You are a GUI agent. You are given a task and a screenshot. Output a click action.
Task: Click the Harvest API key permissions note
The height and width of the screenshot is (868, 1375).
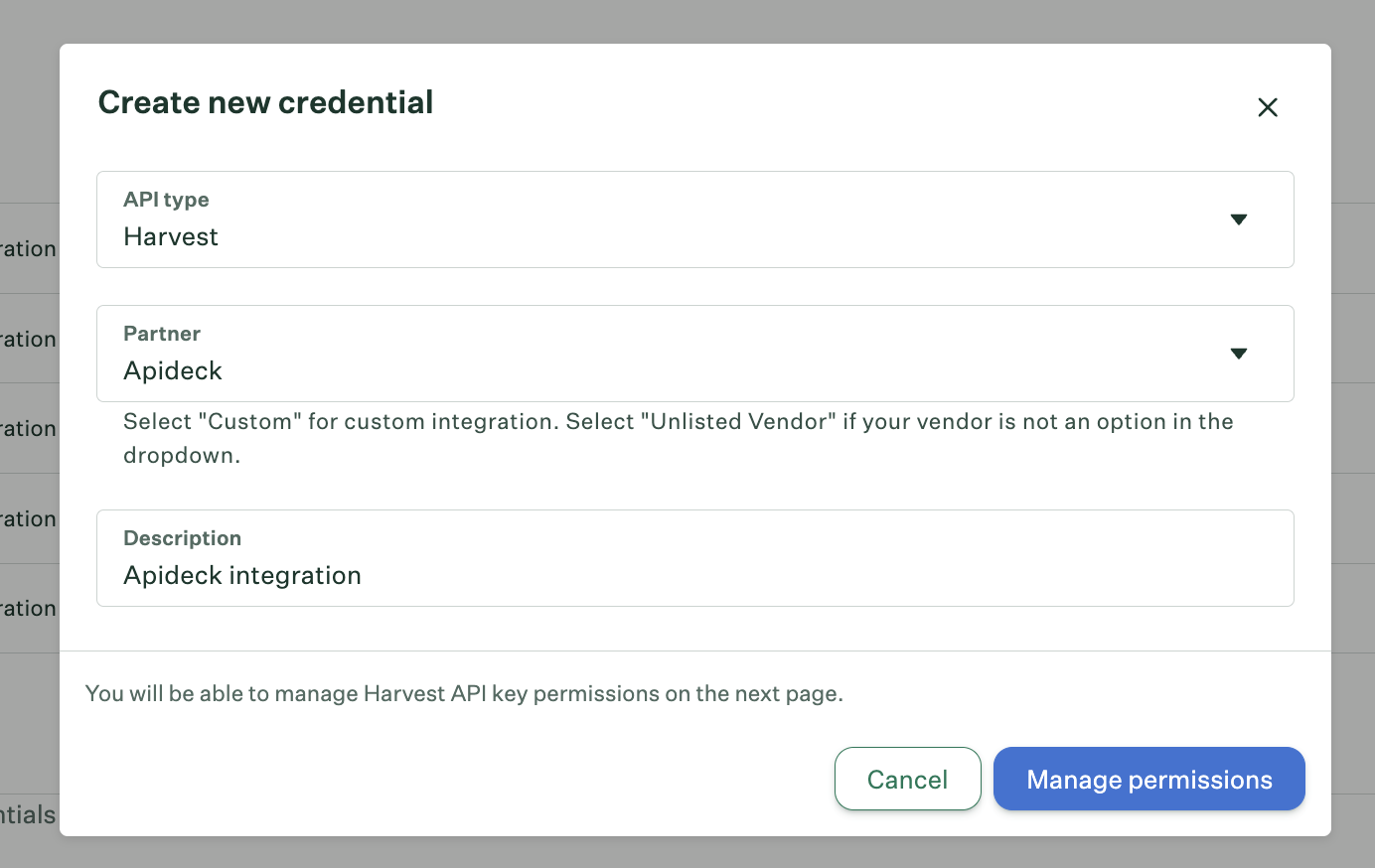(464, 693)
